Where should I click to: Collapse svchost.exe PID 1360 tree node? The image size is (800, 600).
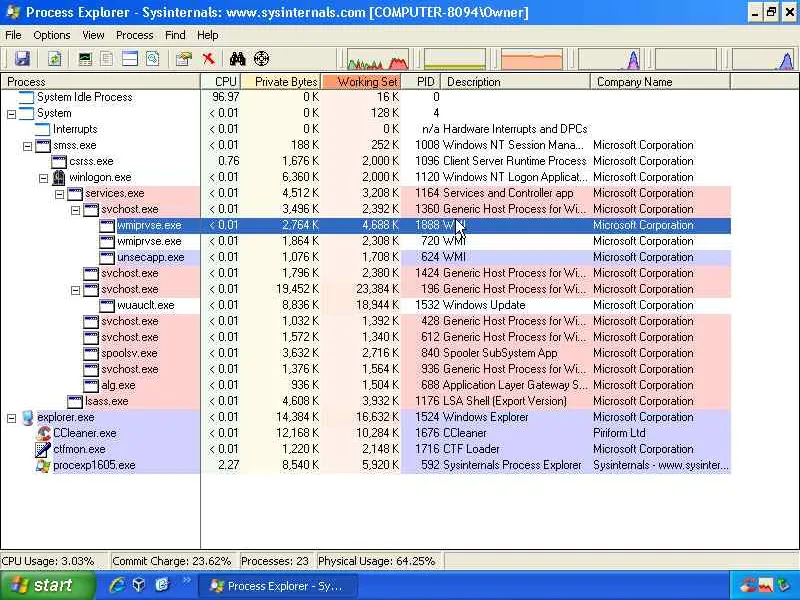click(x=76, y=210)
